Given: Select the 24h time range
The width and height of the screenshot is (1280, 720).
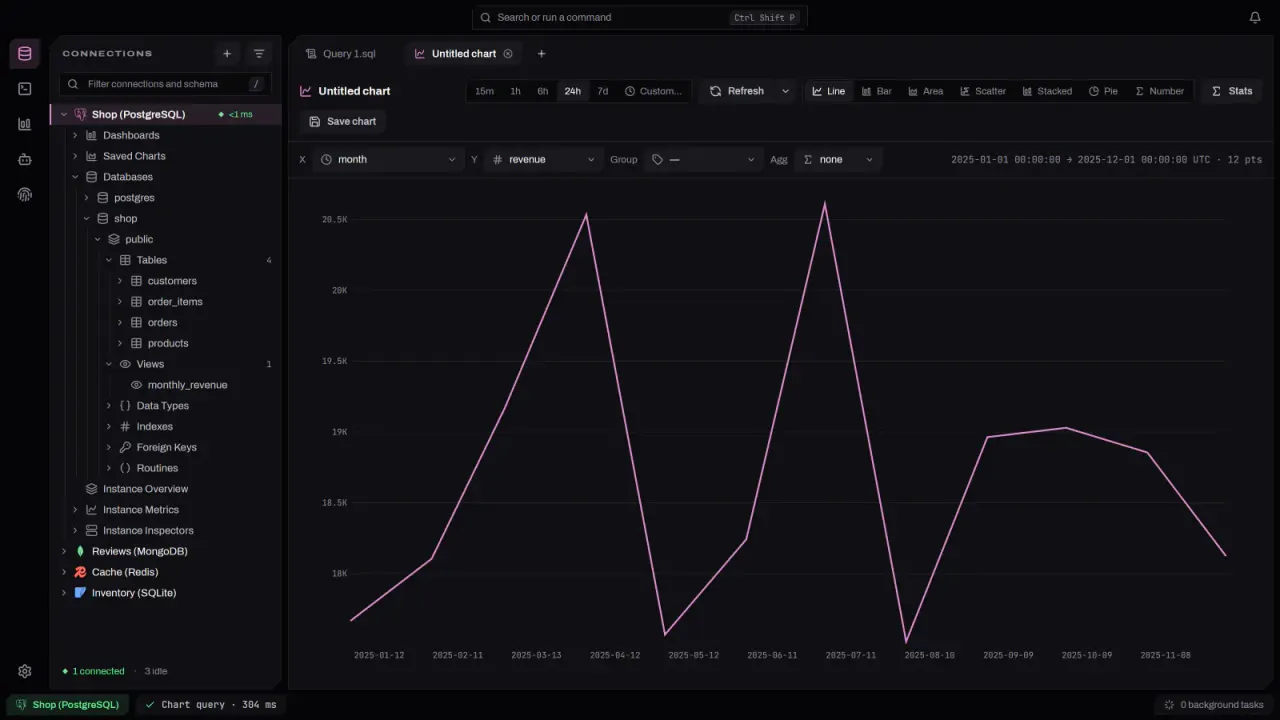Looking at the screenshot, I should point(572,91).
